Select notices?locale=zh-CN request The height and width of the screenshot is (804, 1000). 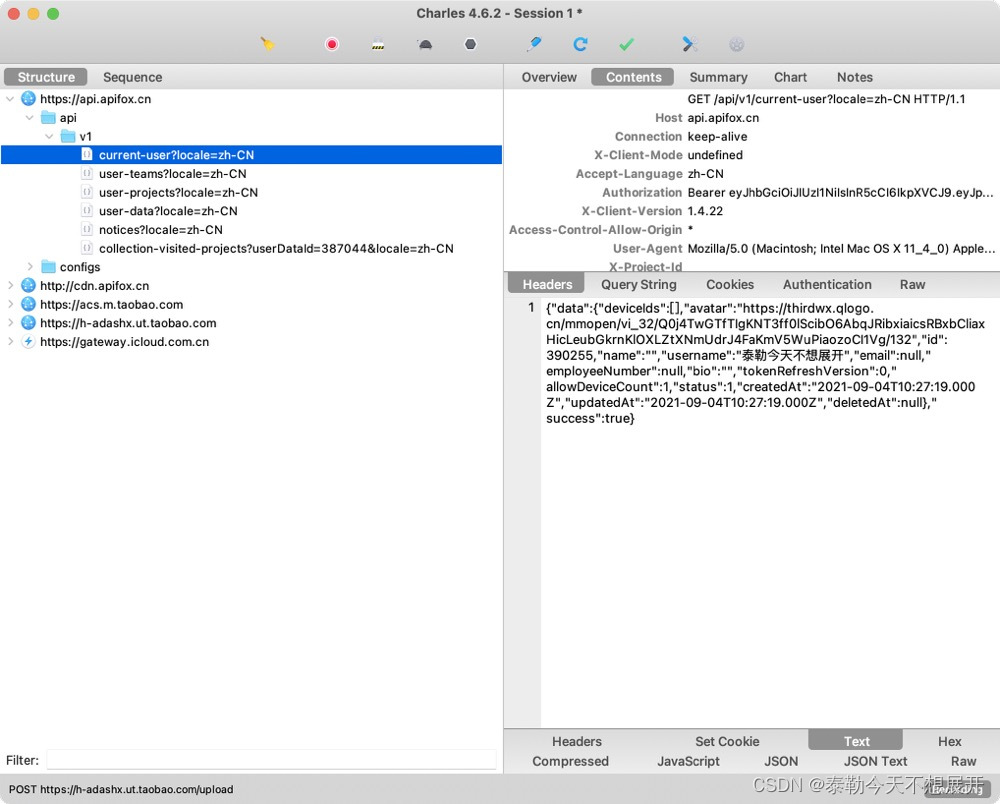pyautogui.click(x=161, y=230)
